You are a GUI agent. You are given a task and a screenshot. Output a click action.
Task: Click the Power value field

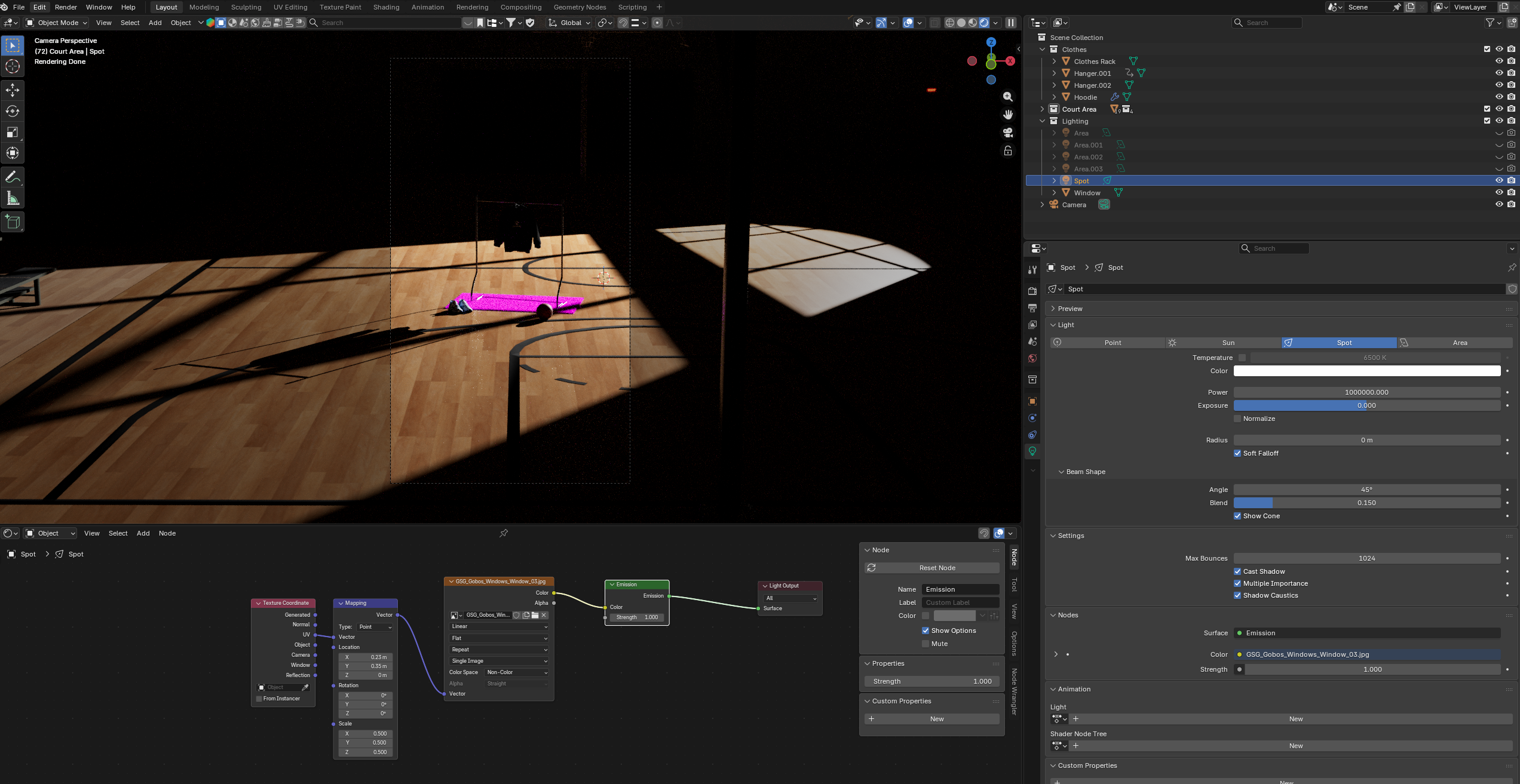[1367, 392]
